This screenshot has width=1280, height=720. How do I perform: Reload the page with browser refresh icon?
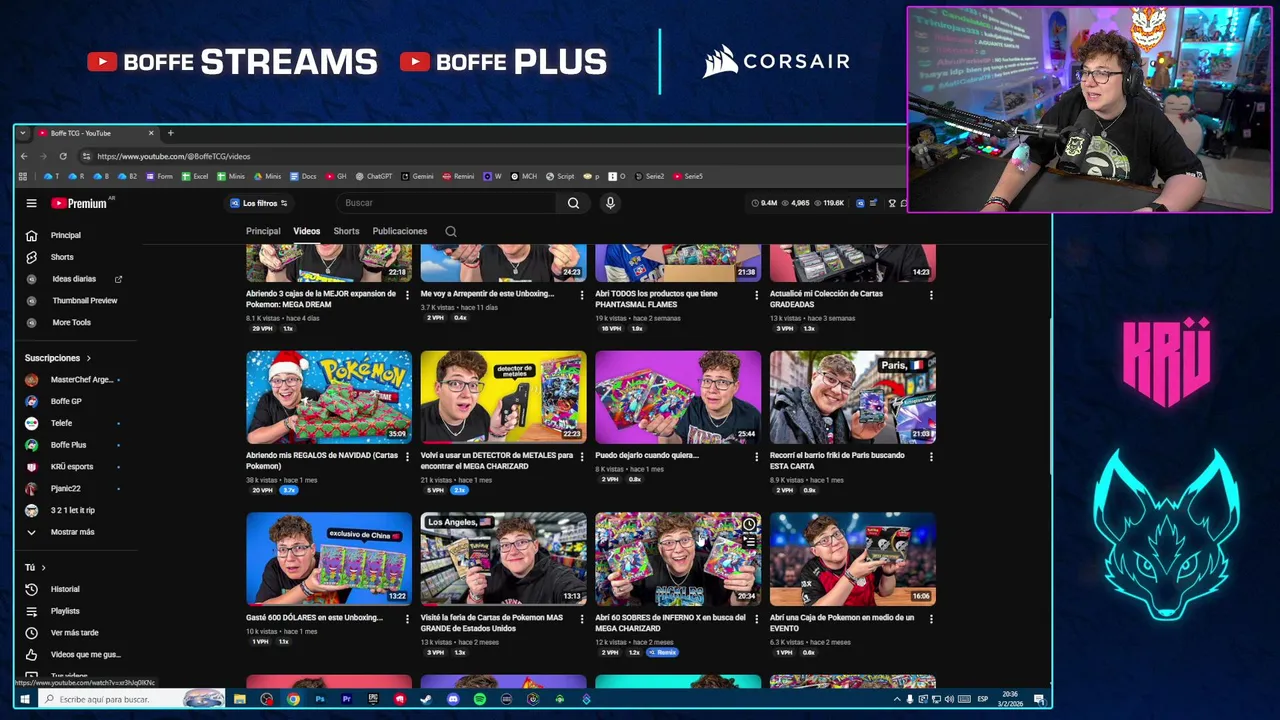click(63, 156)
